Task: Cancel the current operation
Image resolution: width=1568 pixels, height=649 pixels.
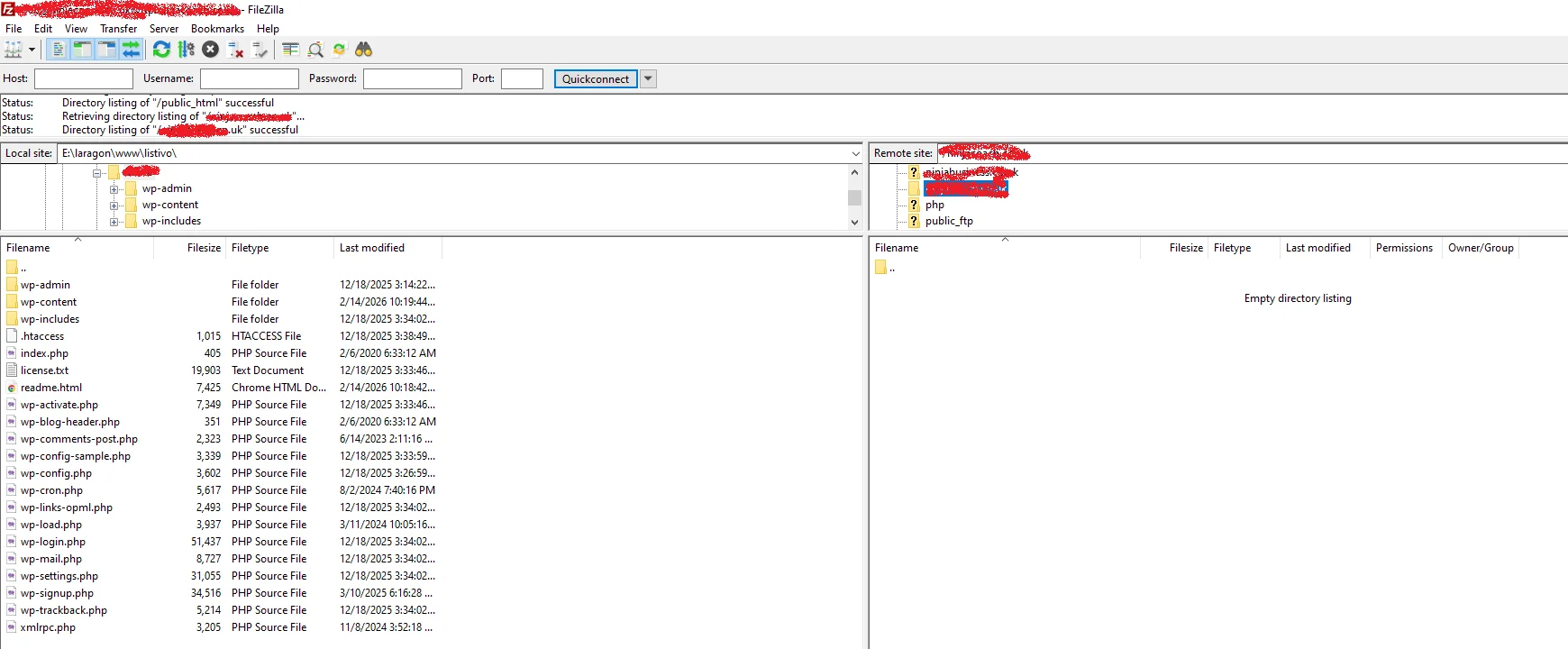Action: pyautogui.click(x=211, y=50)
